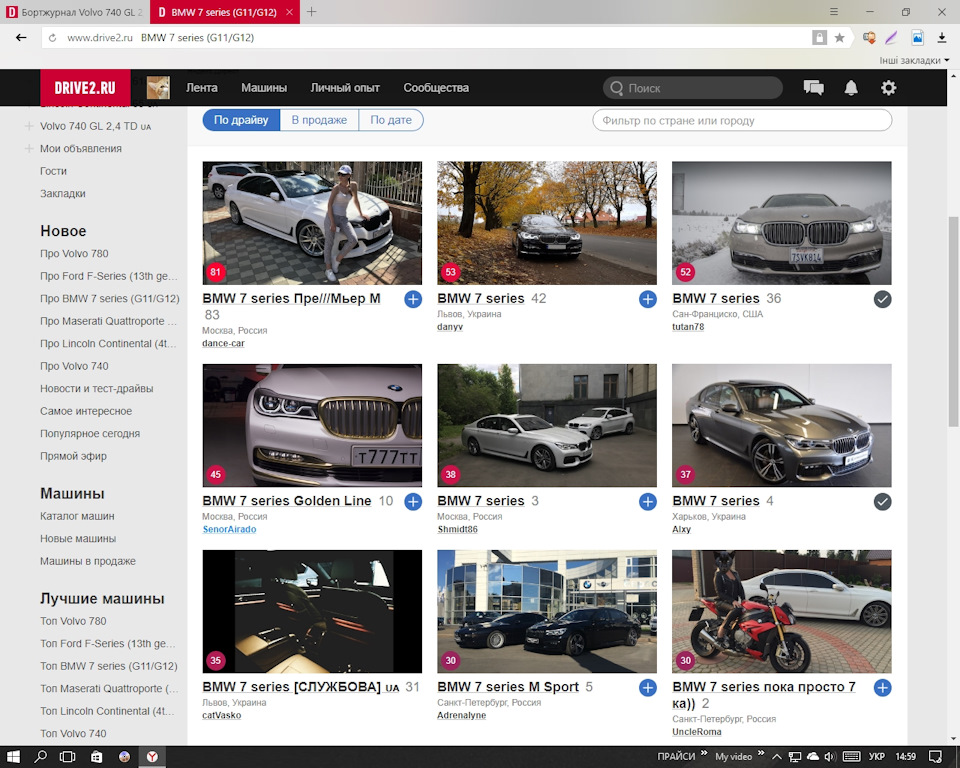Go back with the browser arrow
Viewport: 960px width, 768px height.
(21, 37)
